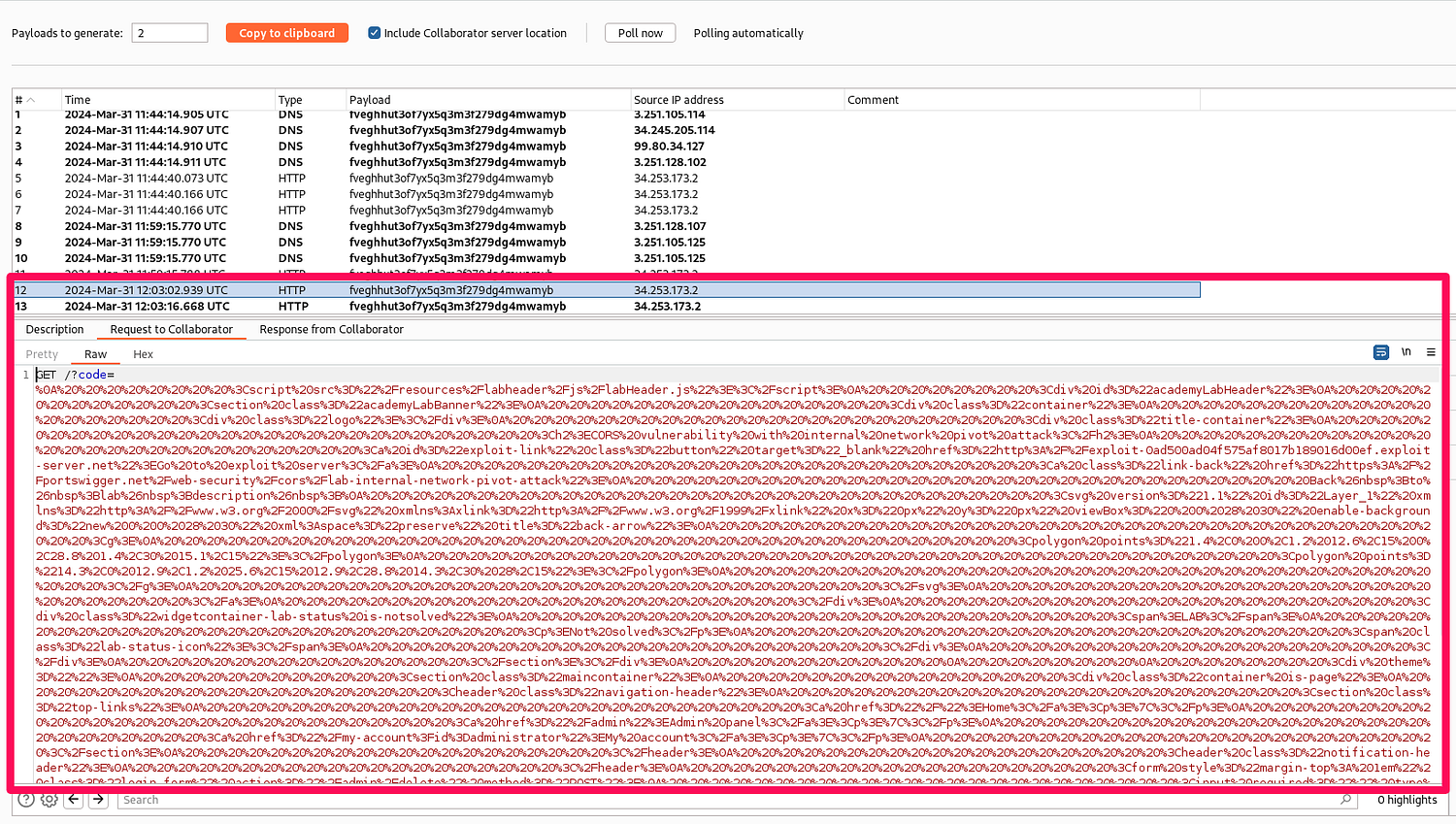
Task: Switch to Response from Collaborator tab
Action: point(331,330)
